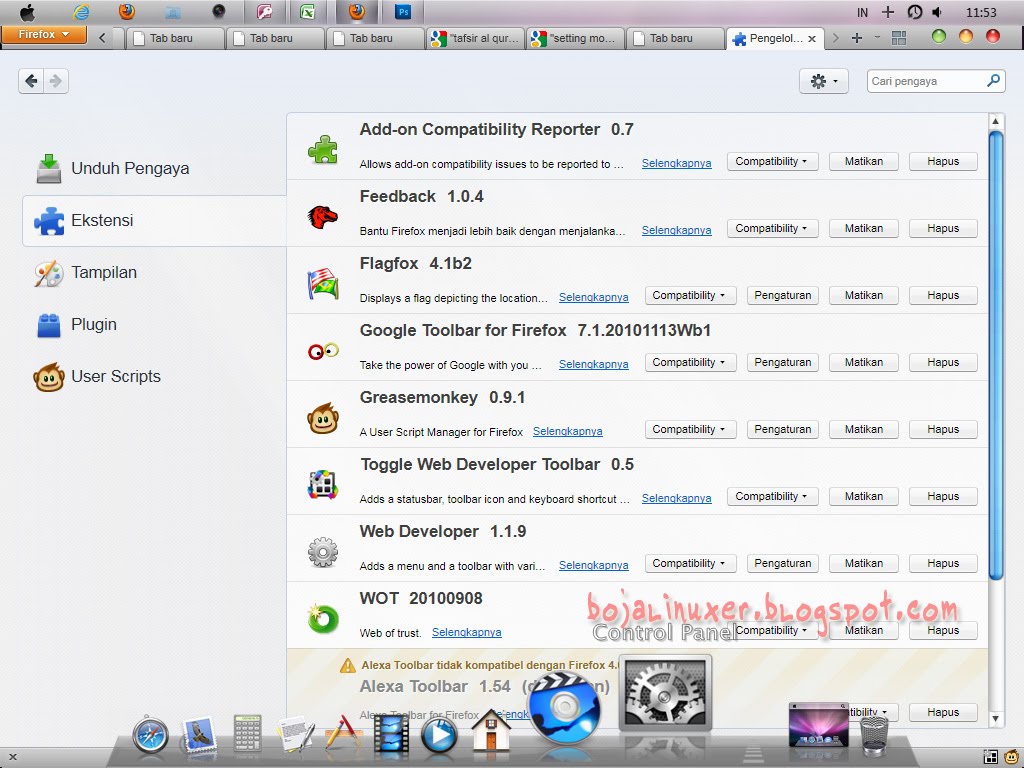The image size is (1024, 768).
Task: Open Selengkapnya link for Greasemonkey
Action: [568, 432]
